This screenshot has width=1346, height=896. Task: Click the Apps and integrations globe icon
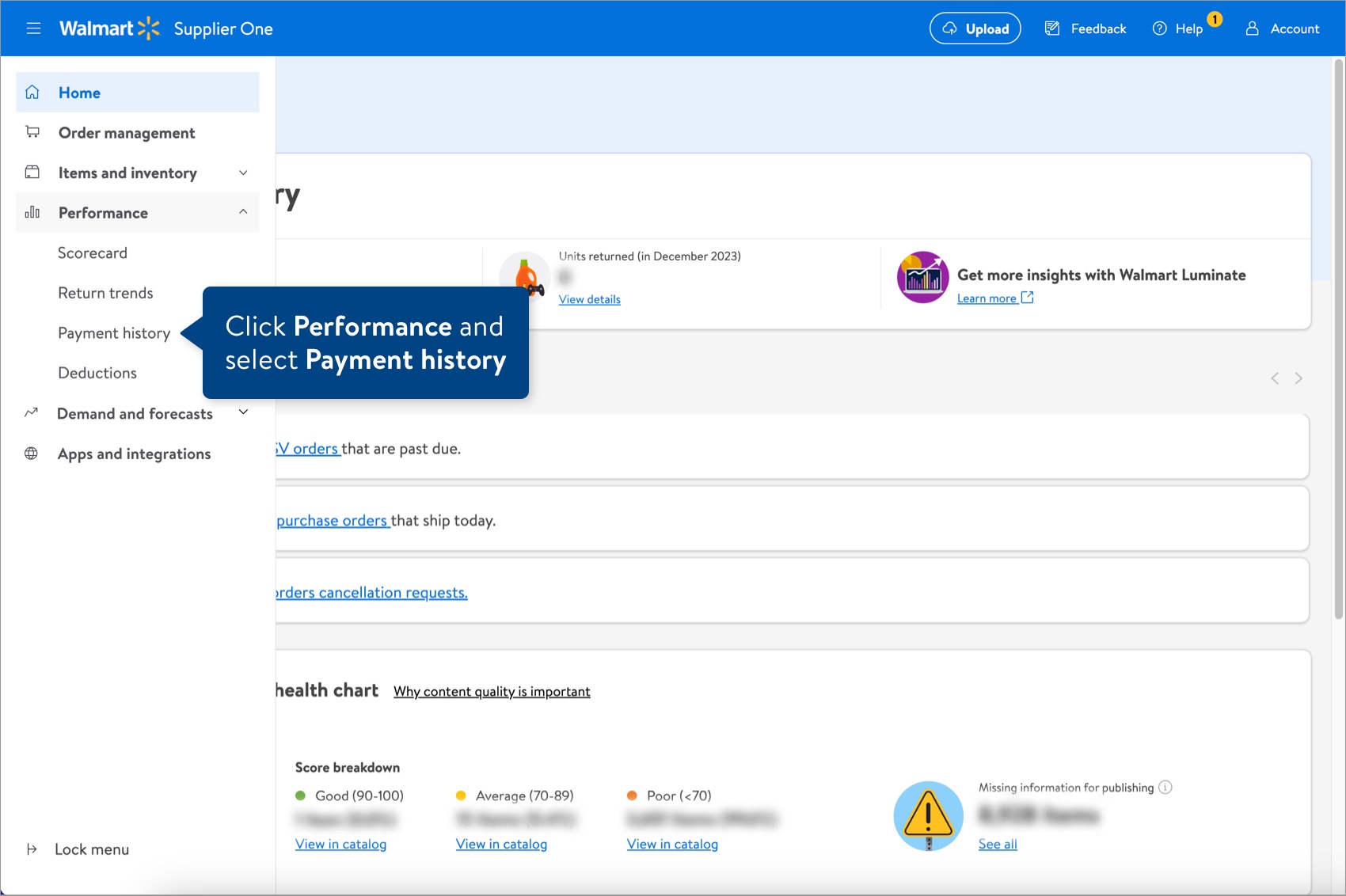point(32,453)
